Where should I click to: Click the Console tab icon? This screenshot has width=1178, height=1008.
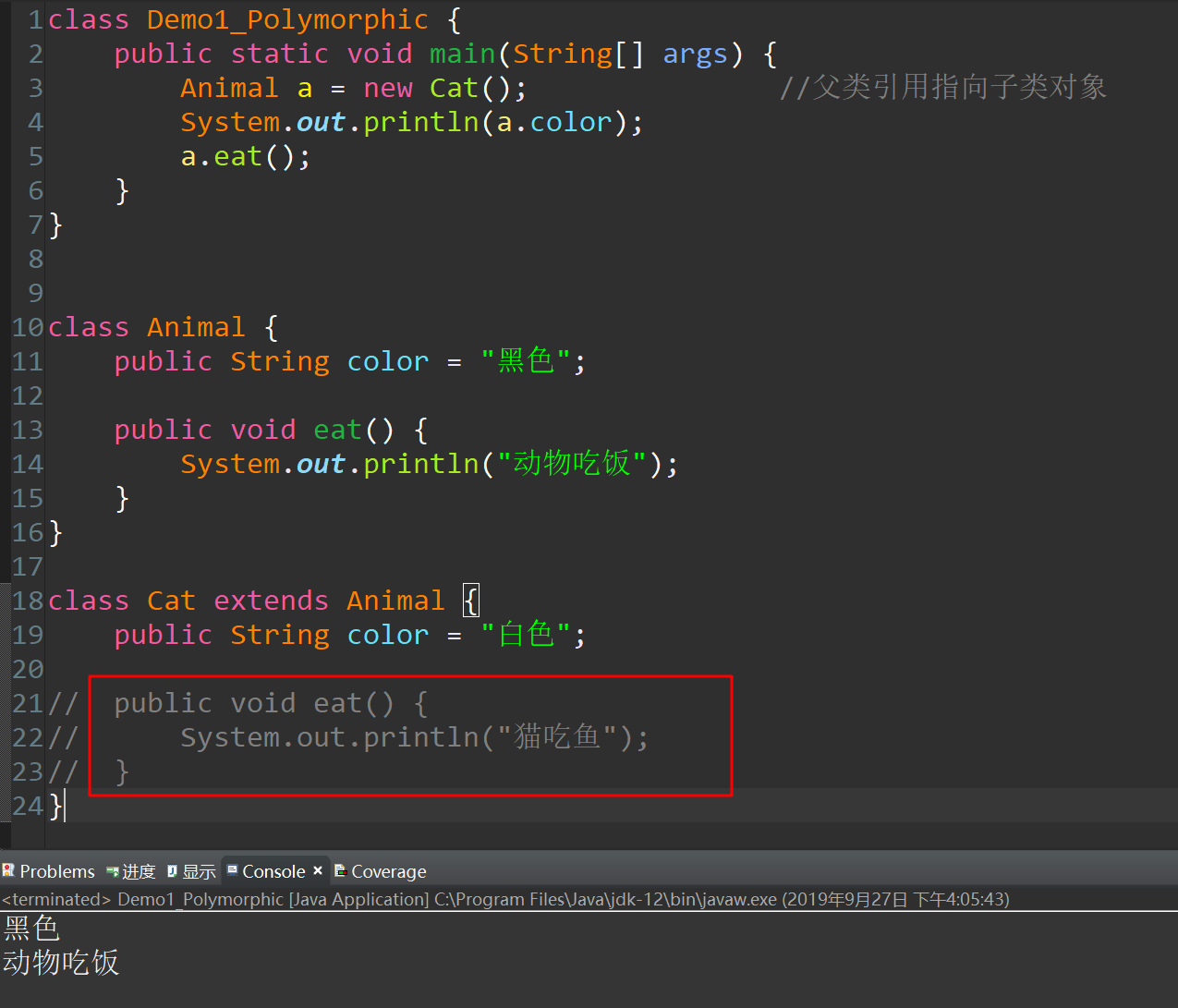pyautogui.click(x=233, y=870)
